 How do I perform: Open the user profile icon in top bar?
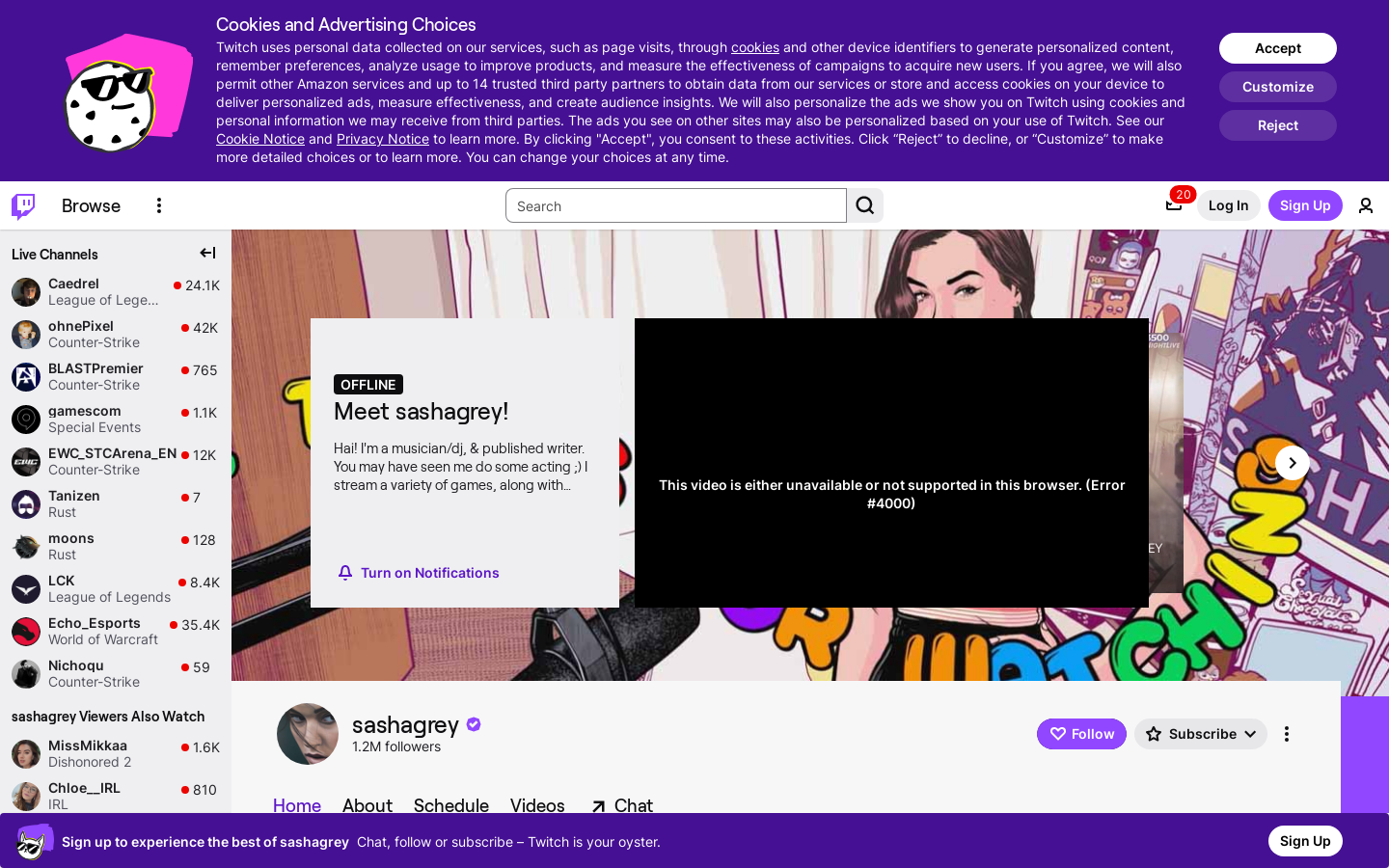click(x=1366, y=205)
